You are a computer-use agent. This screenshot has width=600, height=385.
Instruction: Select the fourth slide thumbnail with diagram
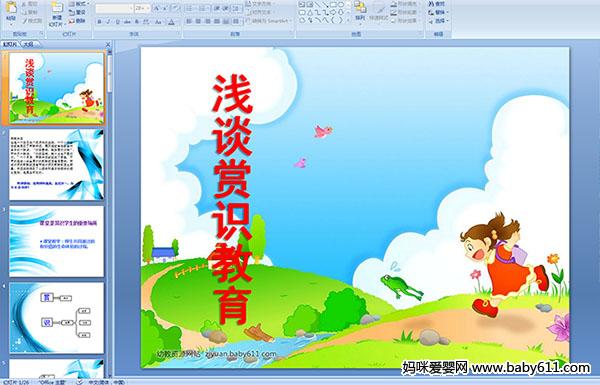(x=57, y=318)
